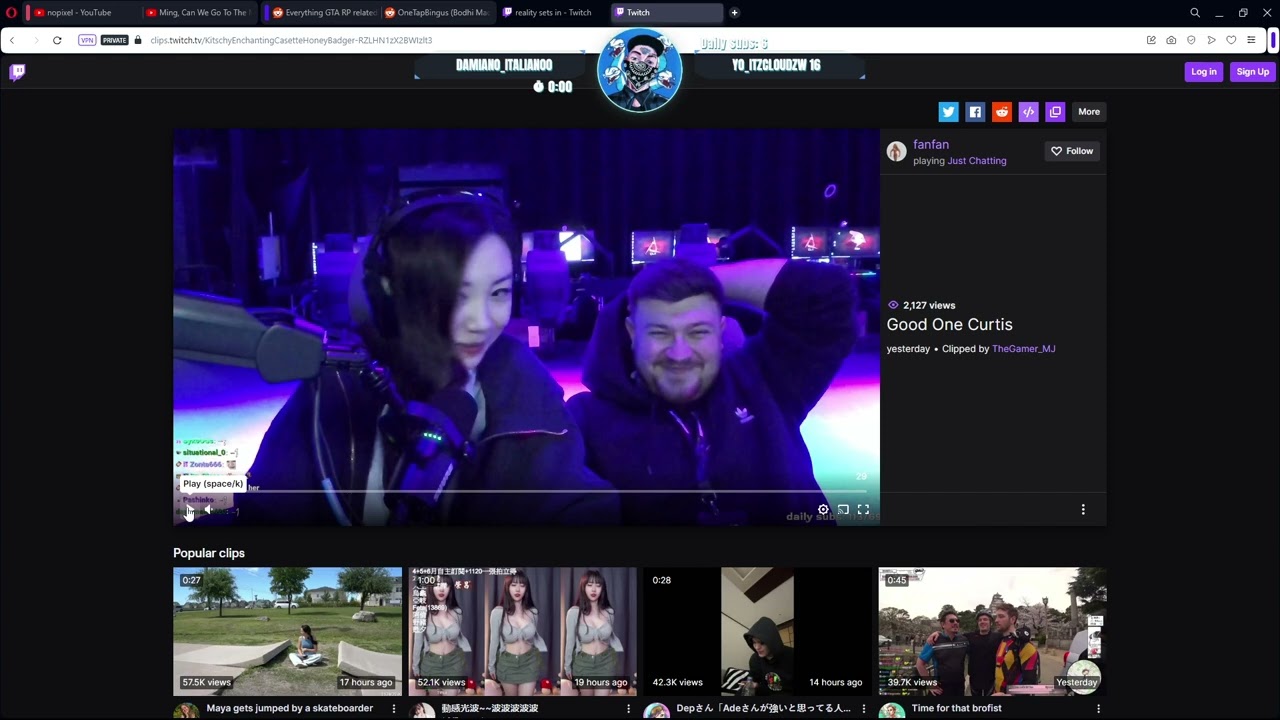Open clip options three-dot menu below Follow
This screenshot has height=720, width=1280.
pos(1083,510)
